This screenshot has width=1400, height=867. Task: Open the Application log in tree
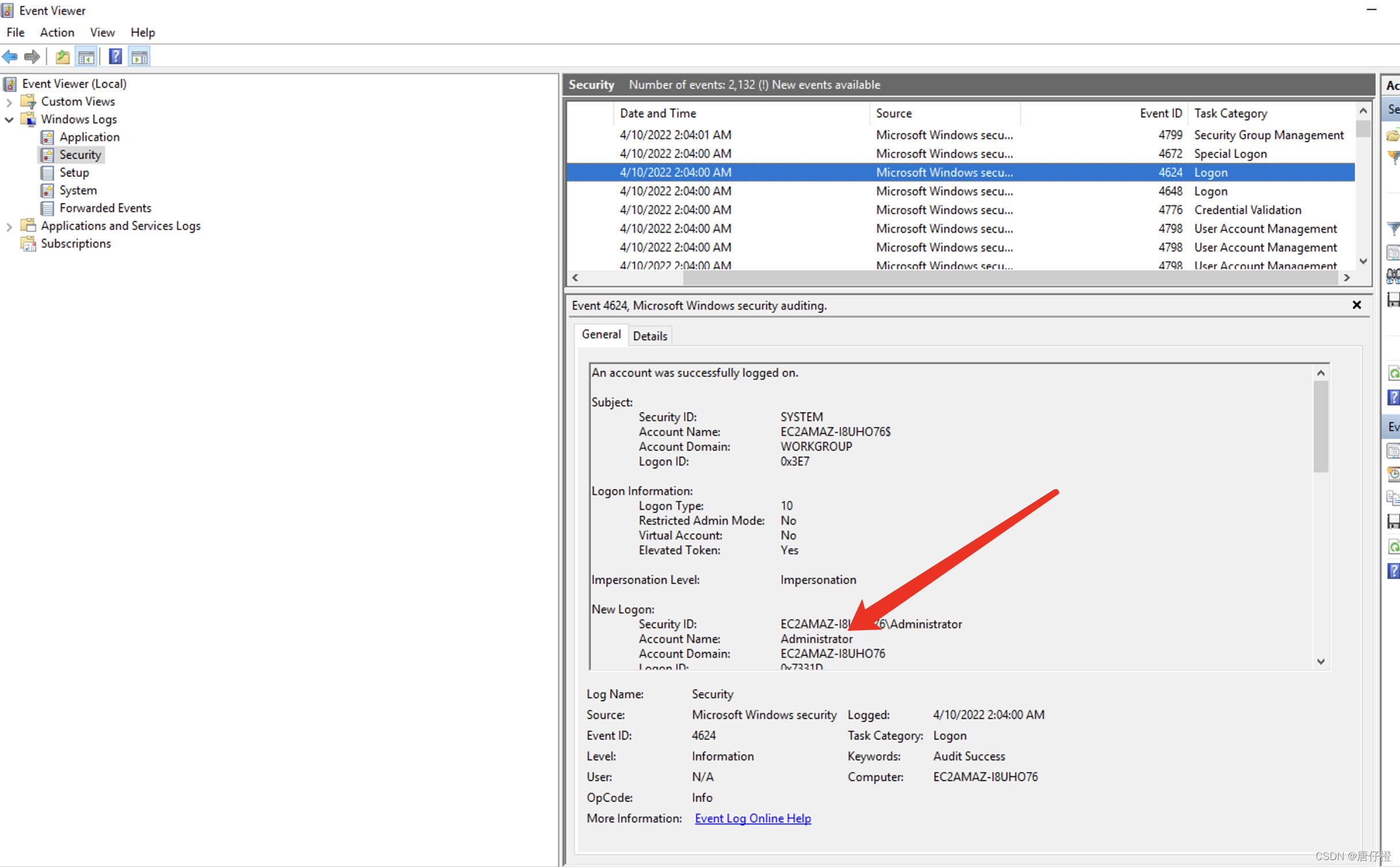pyautogui.click(x=89, y=137)
